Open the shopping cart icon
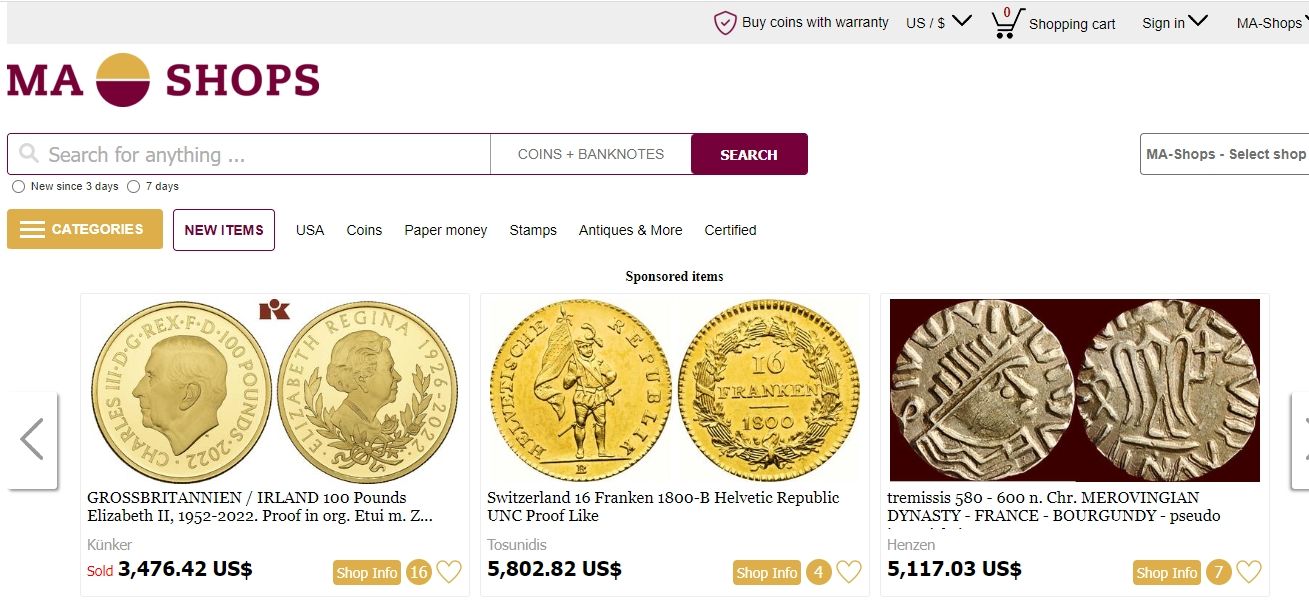This screenshot has height=612, width=1309. point(1005,23)
